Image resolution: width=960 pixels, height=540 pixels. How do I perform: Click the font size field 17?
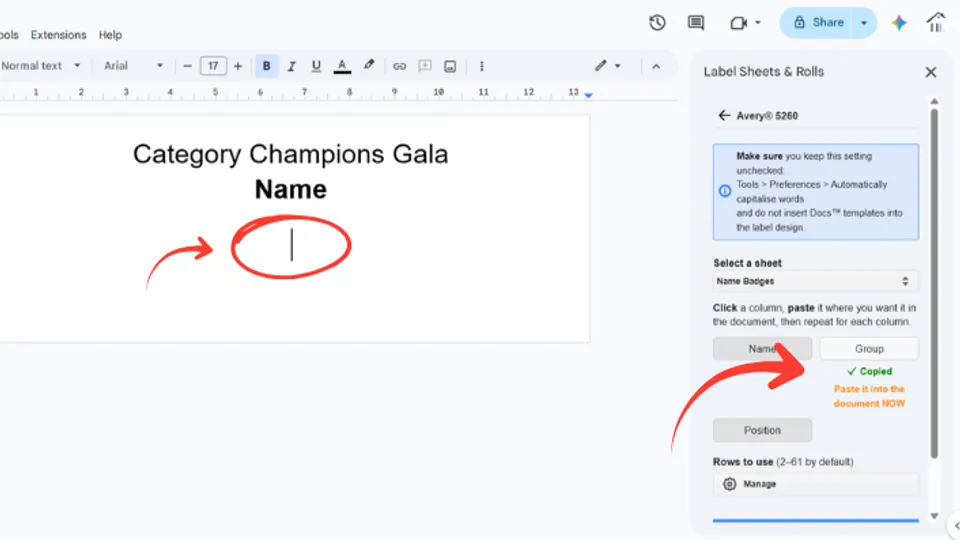click(x=213, y=66)
